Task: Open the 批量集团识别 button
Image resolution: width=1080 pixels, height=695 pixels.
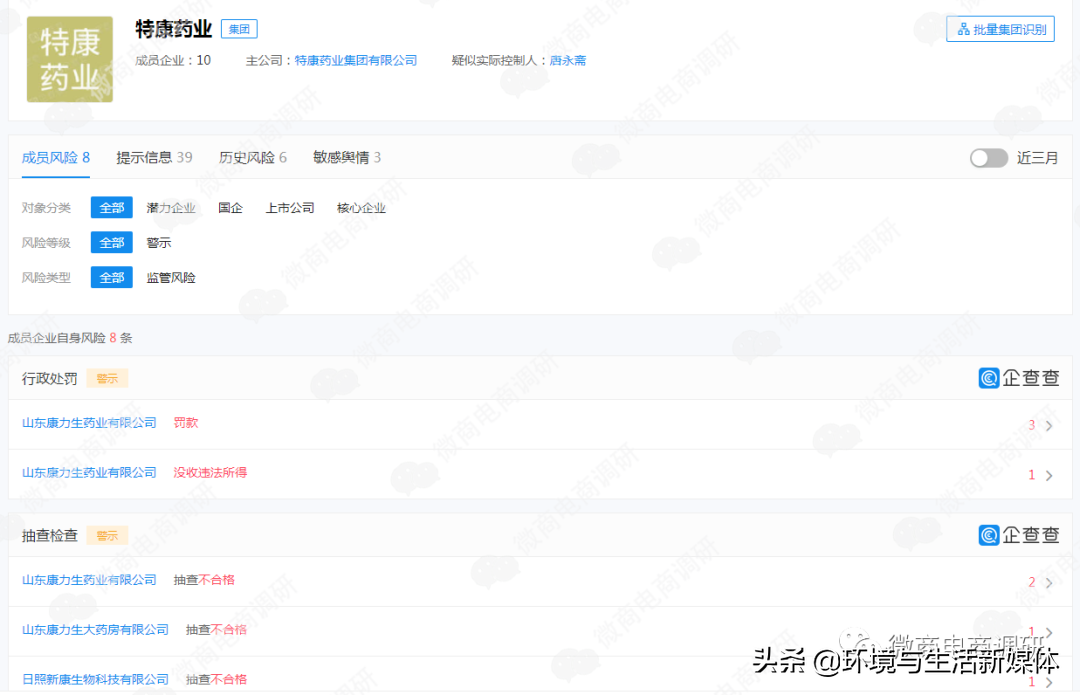Action: tap(1000, 29)
